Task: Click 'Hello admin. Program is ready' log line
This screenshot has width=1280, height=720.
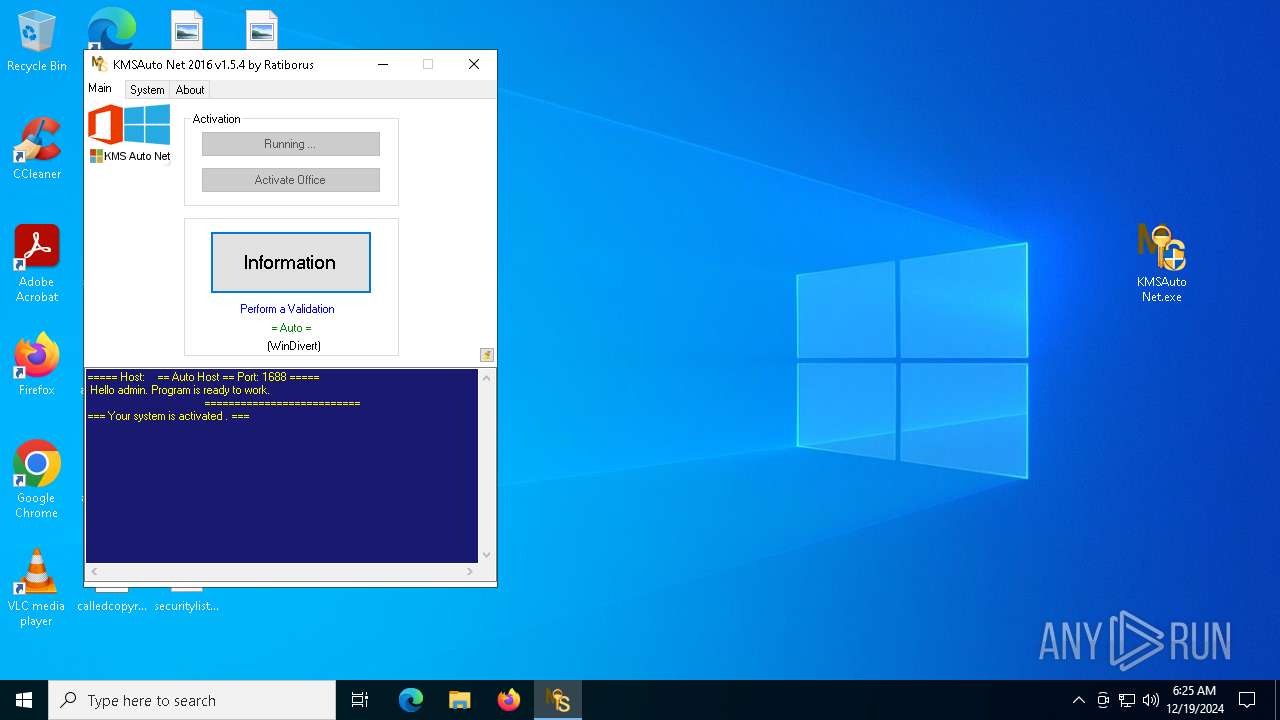Action: [179, 390]
